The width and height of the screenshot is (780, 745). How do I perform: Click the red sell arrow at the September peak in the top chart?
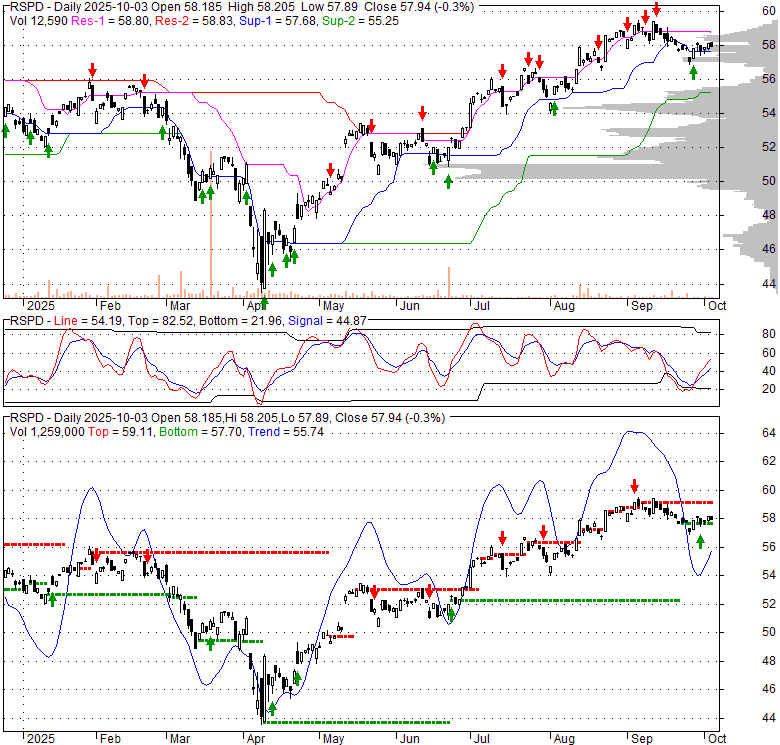656,10
